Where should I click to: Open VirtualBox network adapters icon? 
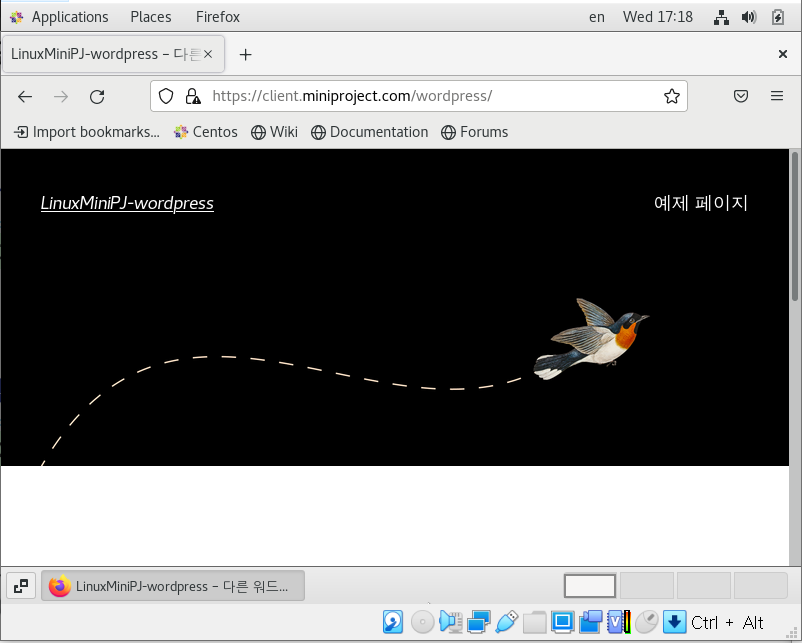(479, 622)
